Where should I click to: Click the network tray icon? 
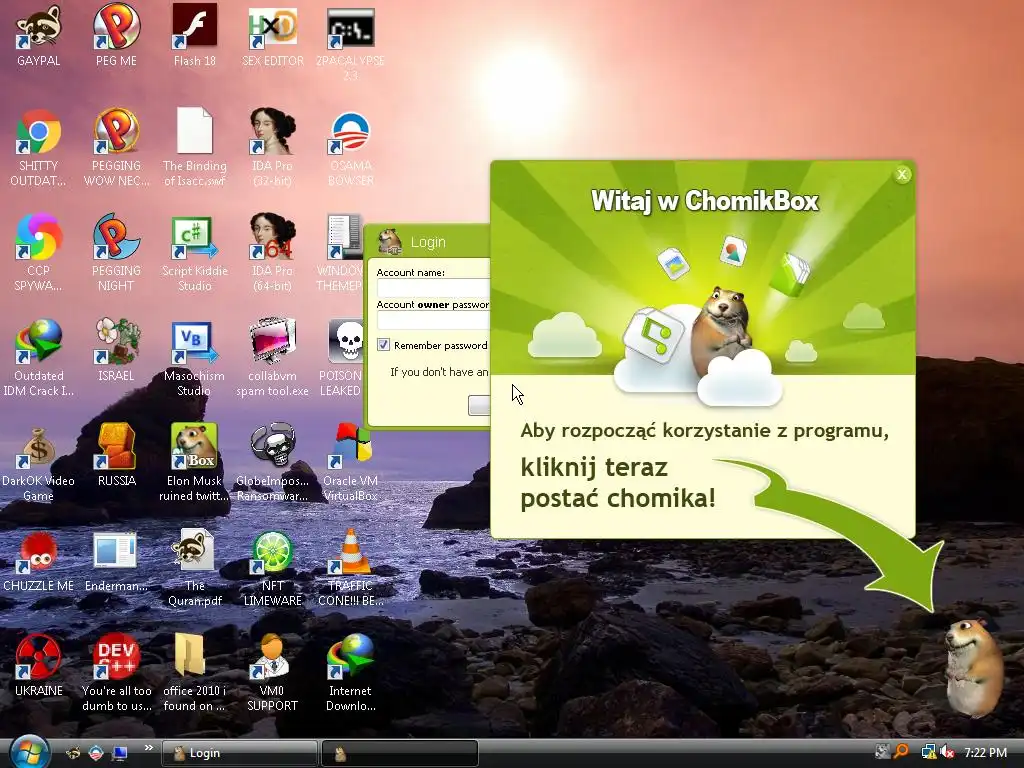(927, 752)
